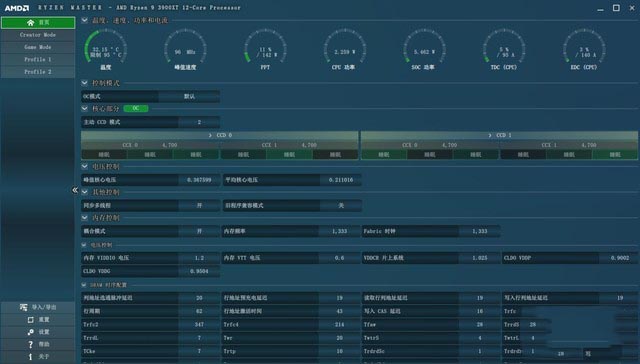Collapse the additional control (其他控制) section
The image size is (640, 364).
(84, 192)
